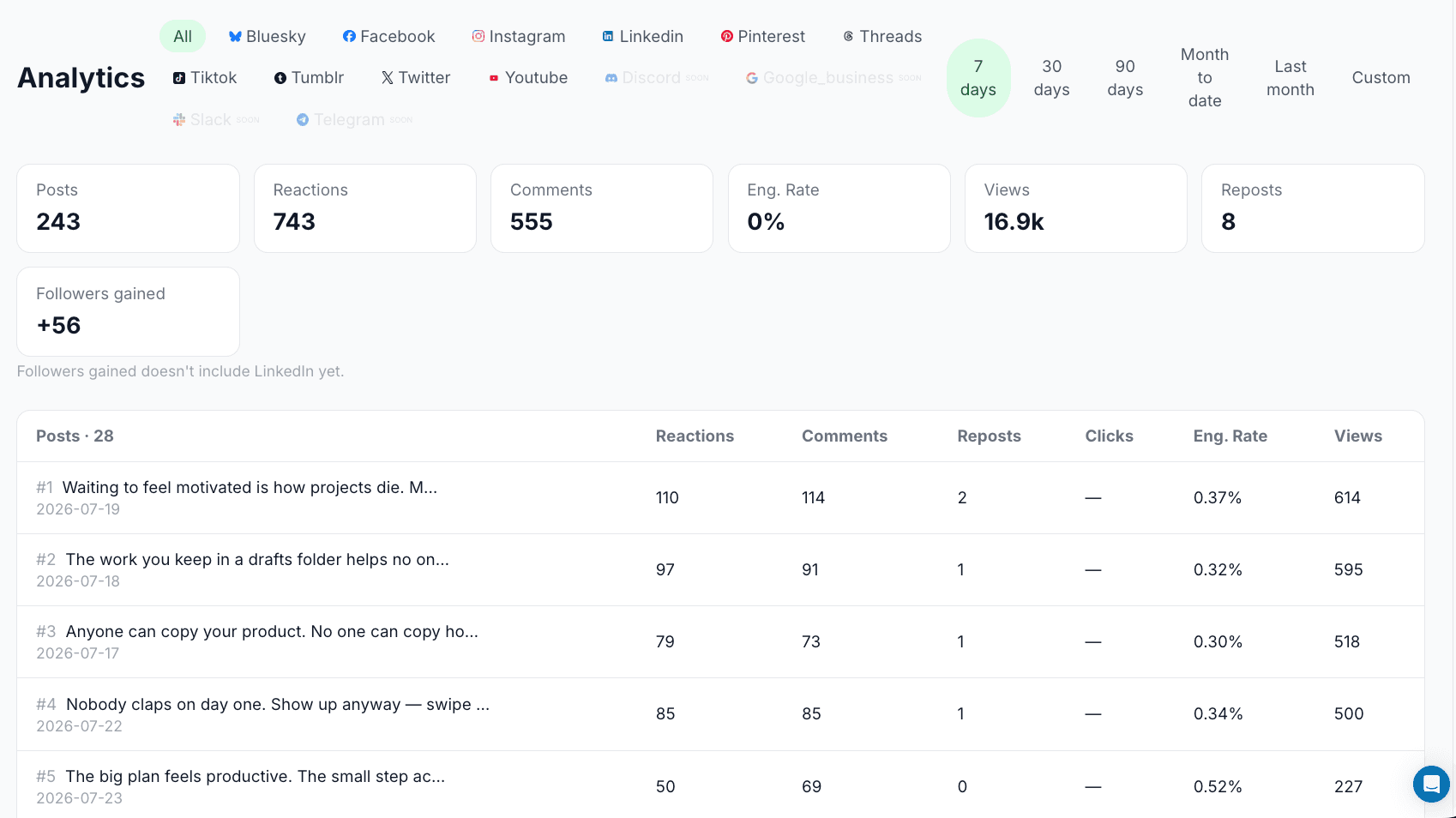Viewport: 1456px width, 818px height.
Task: Sort table by Clicks column header
Action: [x=1109, y=436]
